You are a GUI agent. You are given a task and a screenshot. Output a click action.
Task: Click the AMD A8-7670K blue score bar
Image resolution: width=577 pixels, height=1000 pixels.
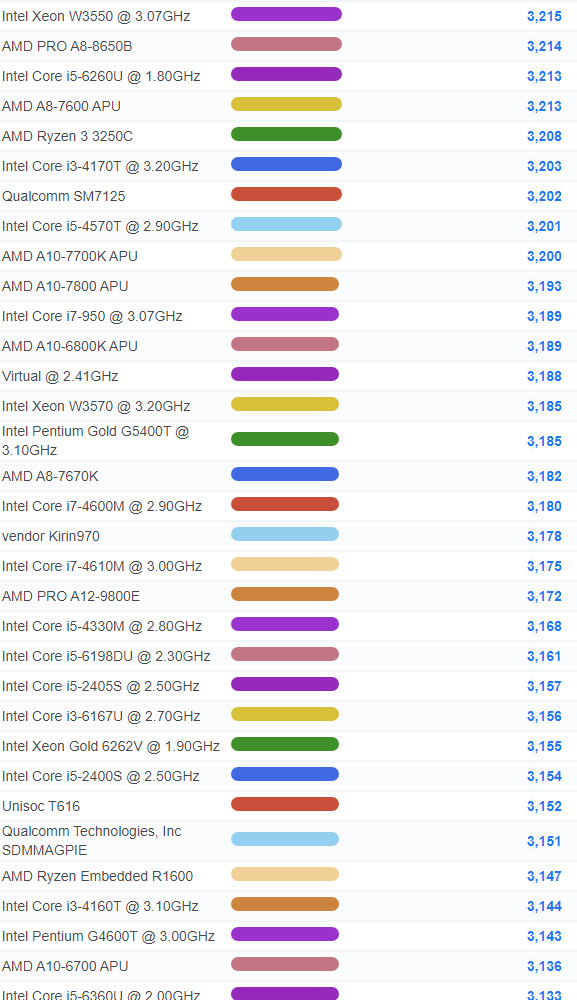click(284, 474)
